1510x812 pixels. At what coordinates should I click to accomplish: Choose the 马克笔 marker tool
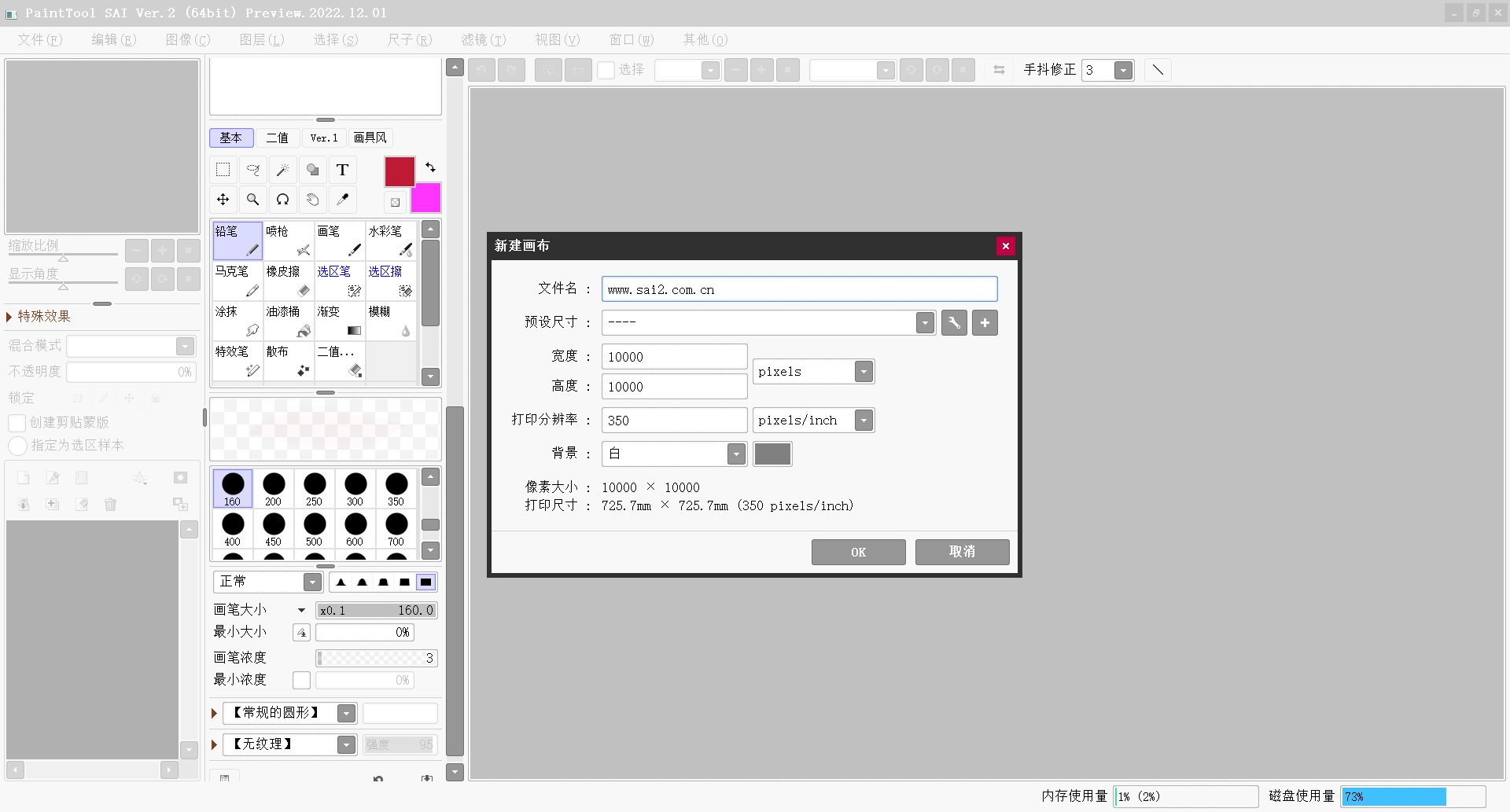(x=238, y=281)
